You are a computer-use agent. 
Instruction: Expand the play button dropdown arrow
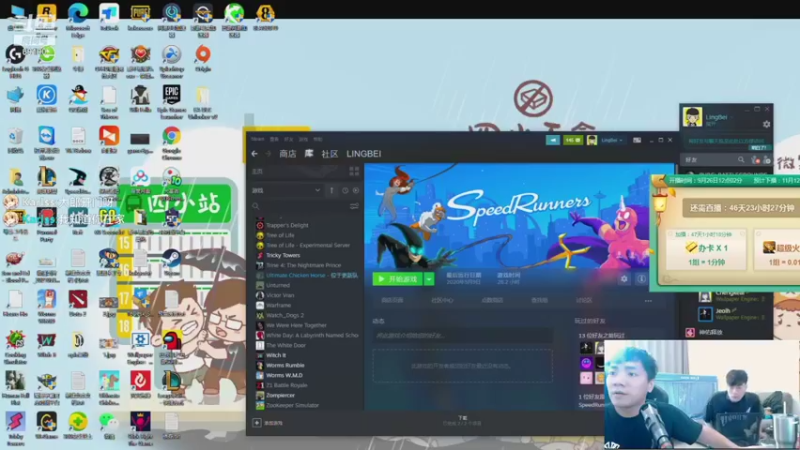(x=429, y=279)
